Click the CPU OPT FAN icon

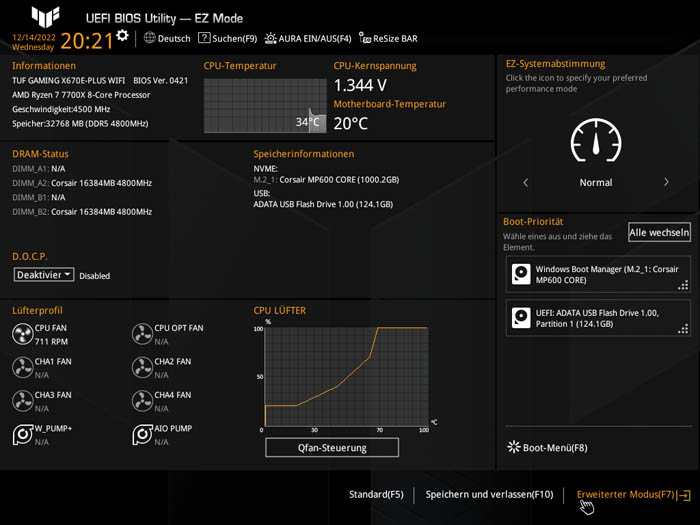coord(142,334)
